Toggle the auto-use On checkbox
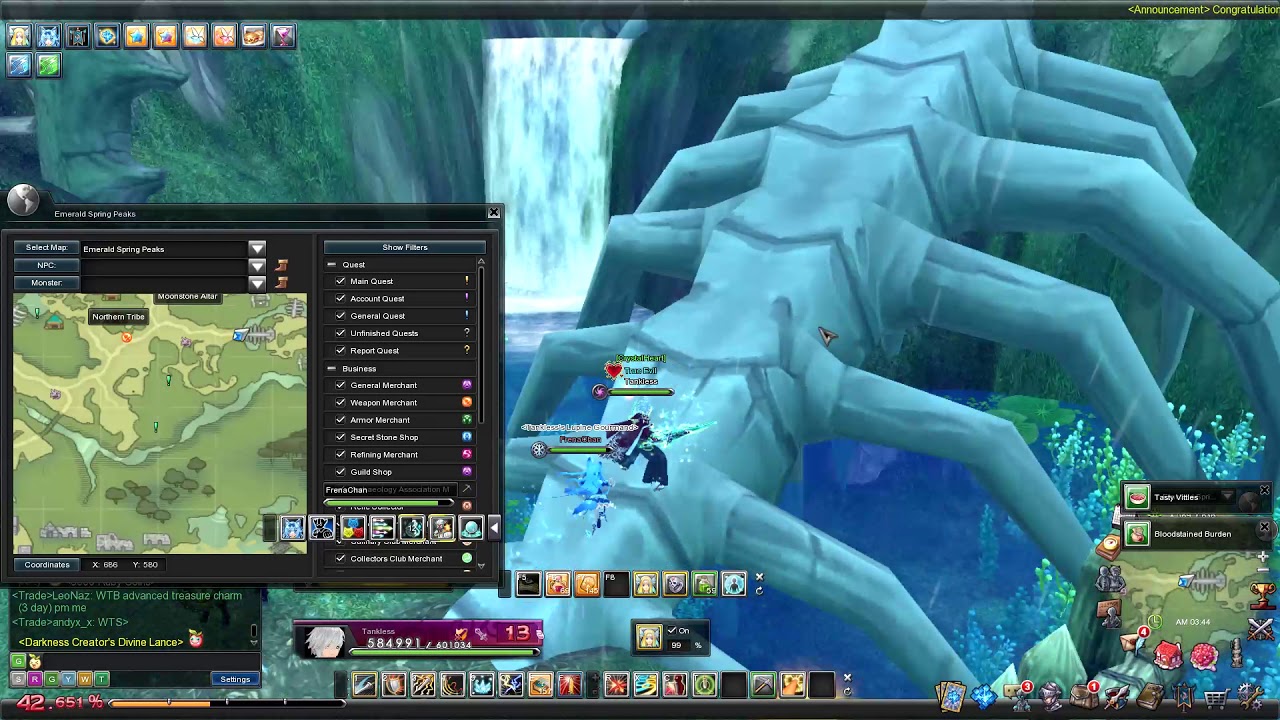 click(672, 631)
